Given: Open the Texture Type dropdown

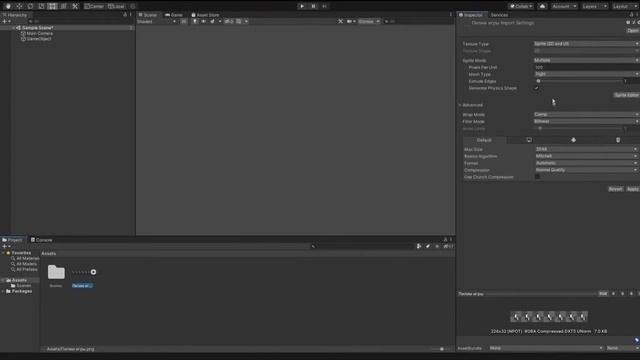Looking at the screenshot, I should coord(586,44).
